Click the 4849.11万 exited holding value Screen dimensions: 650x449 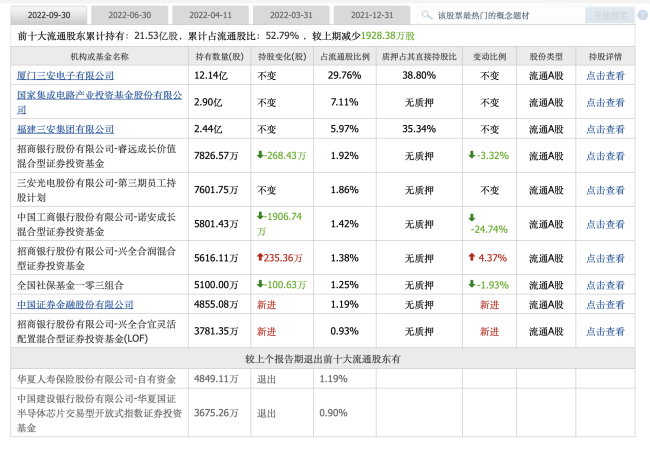(x=216, y=379)
